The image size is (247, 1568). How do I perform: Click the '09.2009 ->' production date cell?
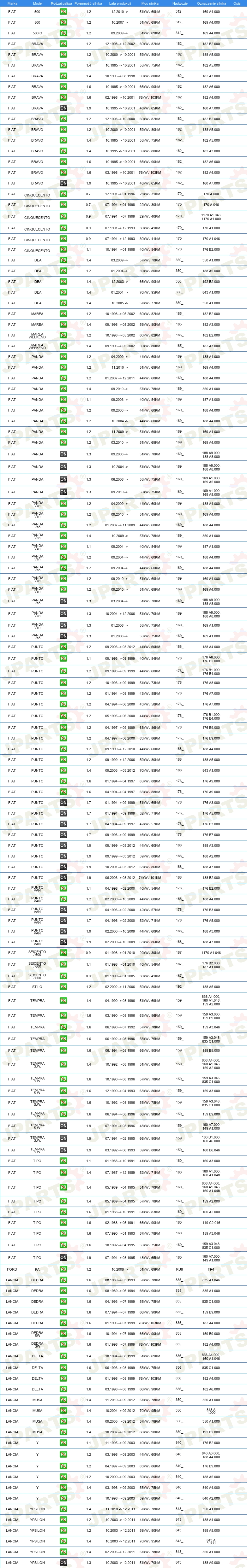click(119, 33)
